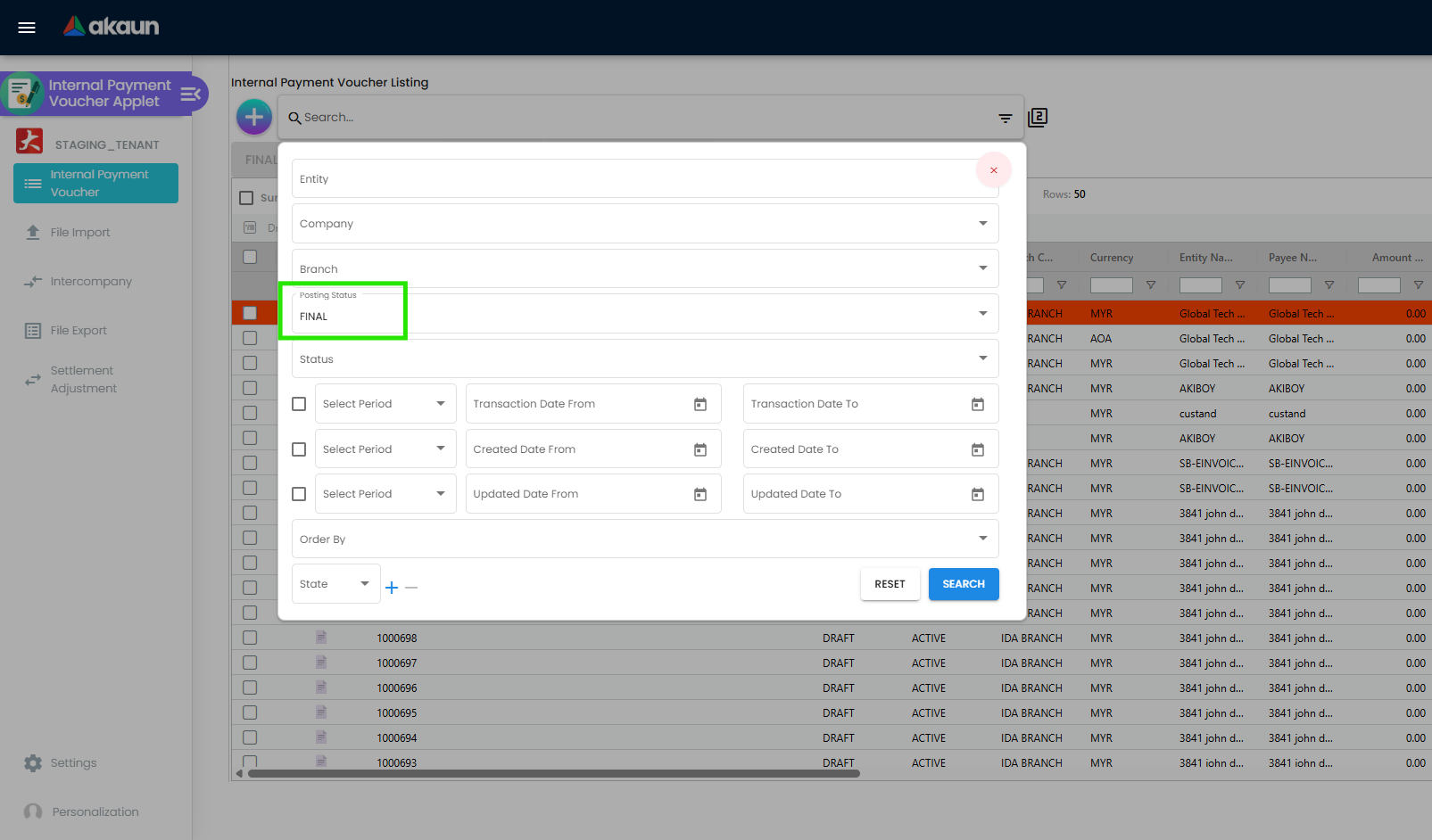
Task: Select Internal Payment Voucher in the sidebar
Action: (x=95, y=183)
